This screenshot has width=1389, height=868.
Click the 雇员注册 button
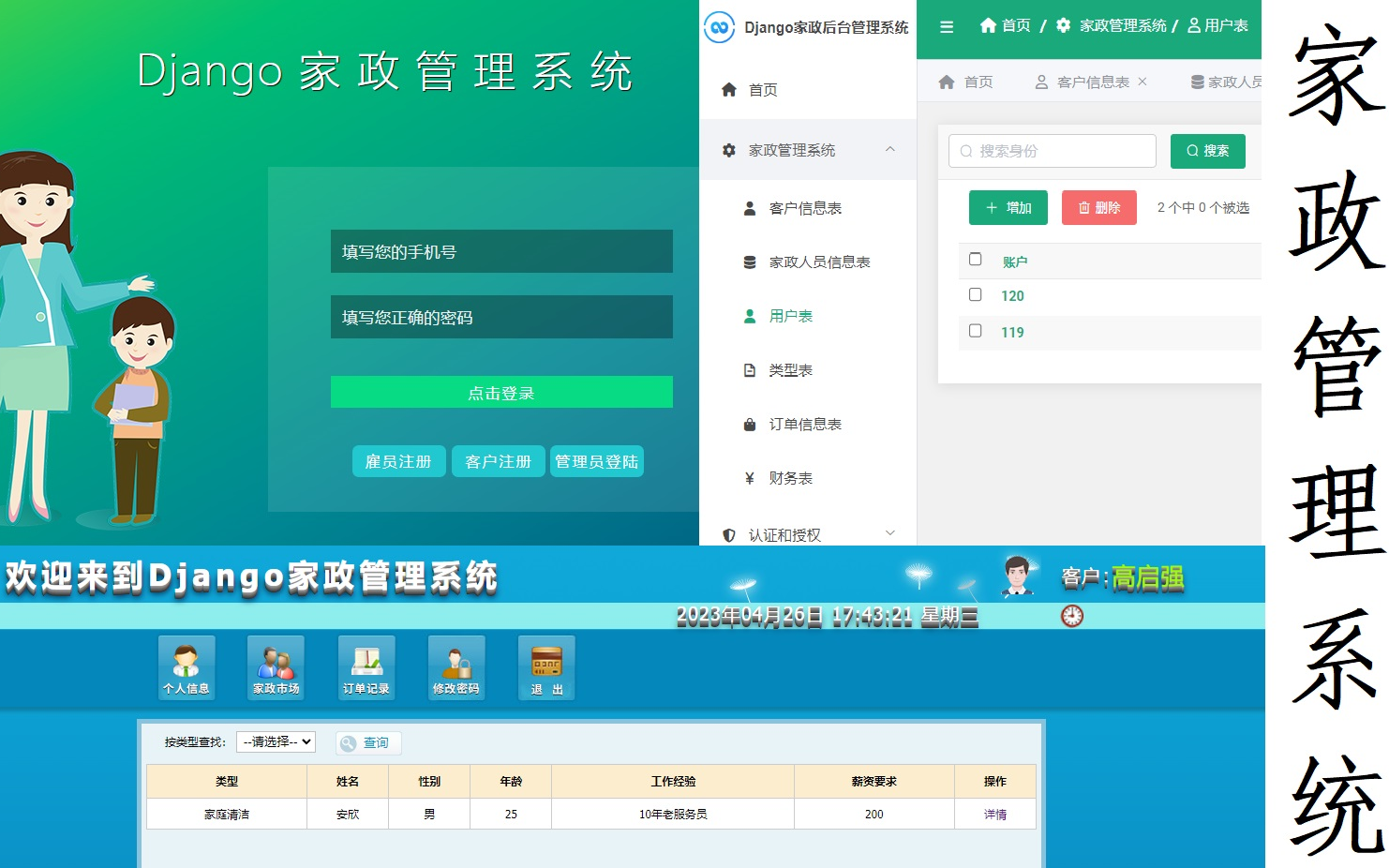pos(398,461)
